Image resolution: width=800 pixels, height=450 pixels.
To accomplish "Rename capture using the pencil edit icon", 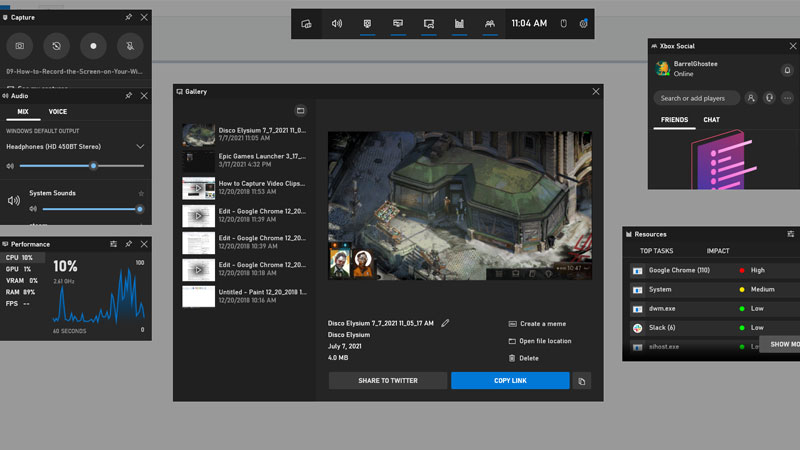I will (445, 323).
